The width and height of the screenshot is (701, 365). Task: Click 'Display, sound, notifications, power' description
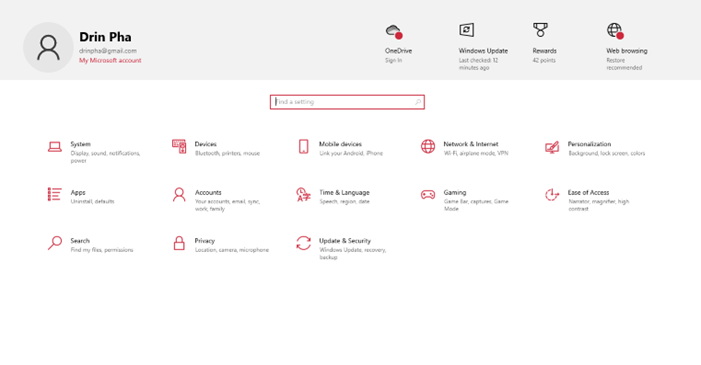tap(105, 157)
